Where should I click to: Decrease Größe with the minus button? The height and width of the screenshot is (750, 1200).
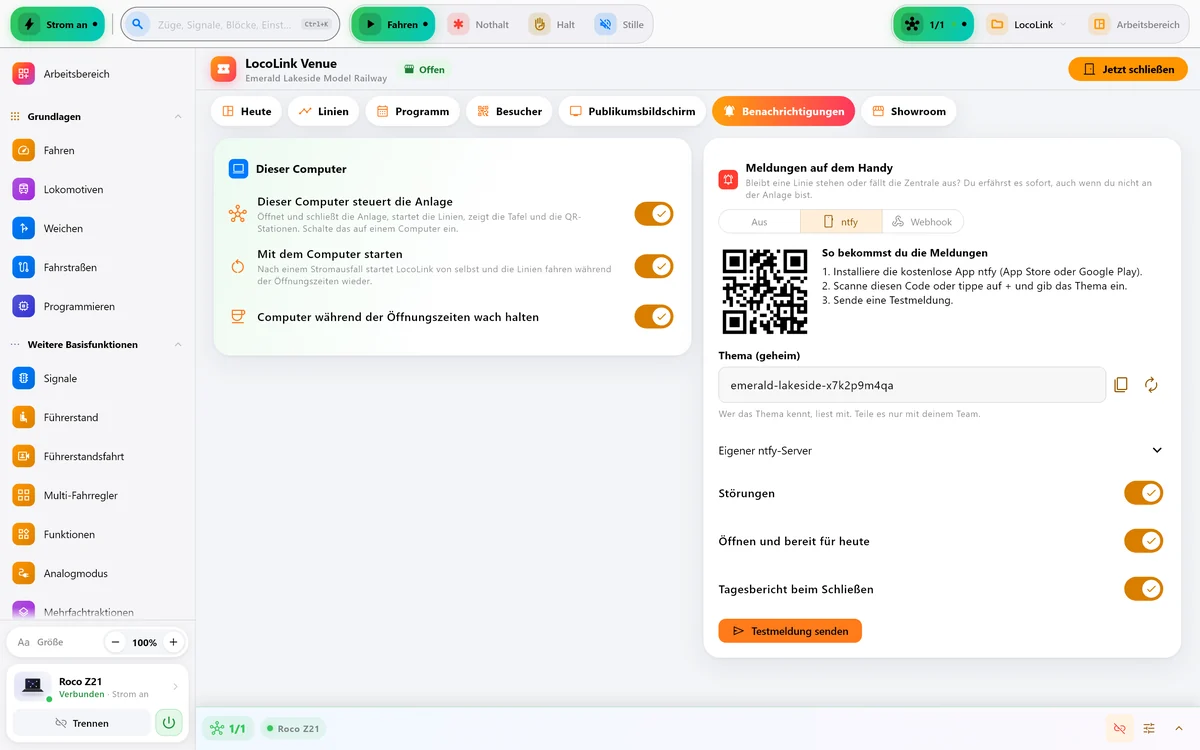tap(116, 642)
